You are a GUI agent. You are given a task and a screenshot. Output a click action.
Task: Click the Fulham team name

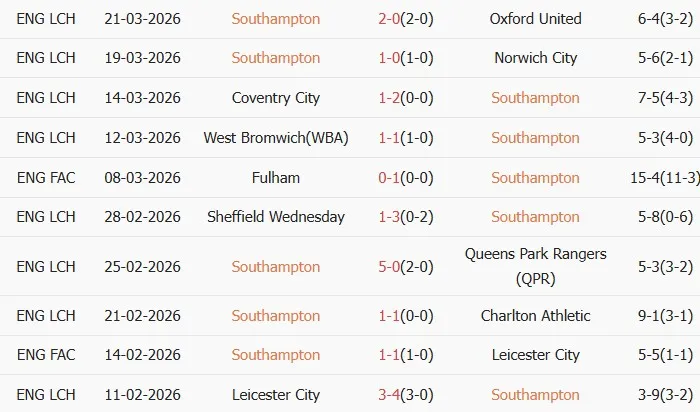275,178
